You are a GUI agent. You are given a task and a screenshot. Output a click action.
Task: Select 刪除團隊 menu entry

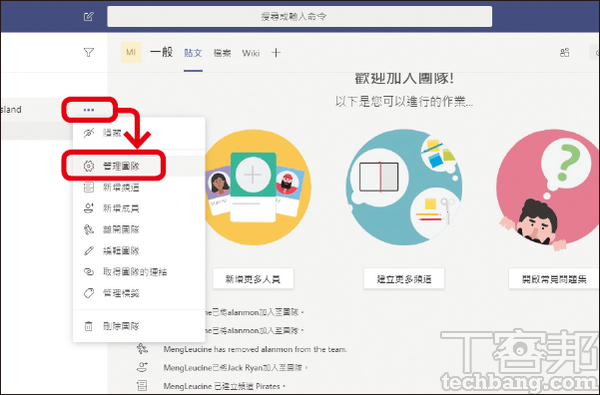[139, 326]
